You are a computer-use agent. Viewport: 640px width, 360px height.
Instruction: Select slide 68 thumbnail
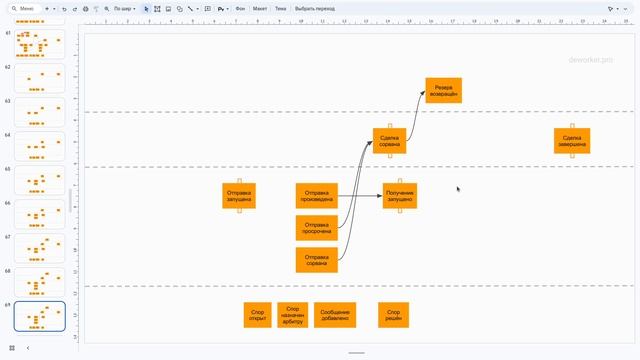pyautogui.click(x=40, y=282)
